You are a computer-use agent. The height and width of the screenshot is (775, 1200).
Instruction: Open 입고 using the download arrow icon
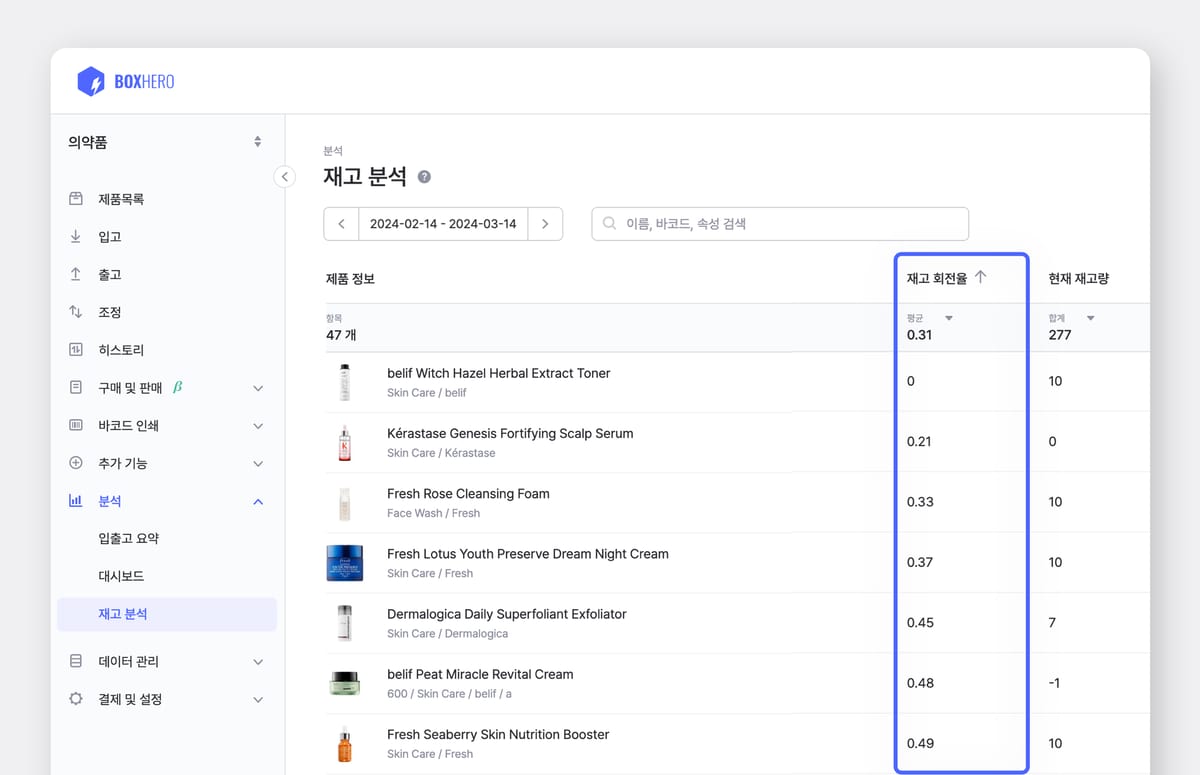pos(75,236)
